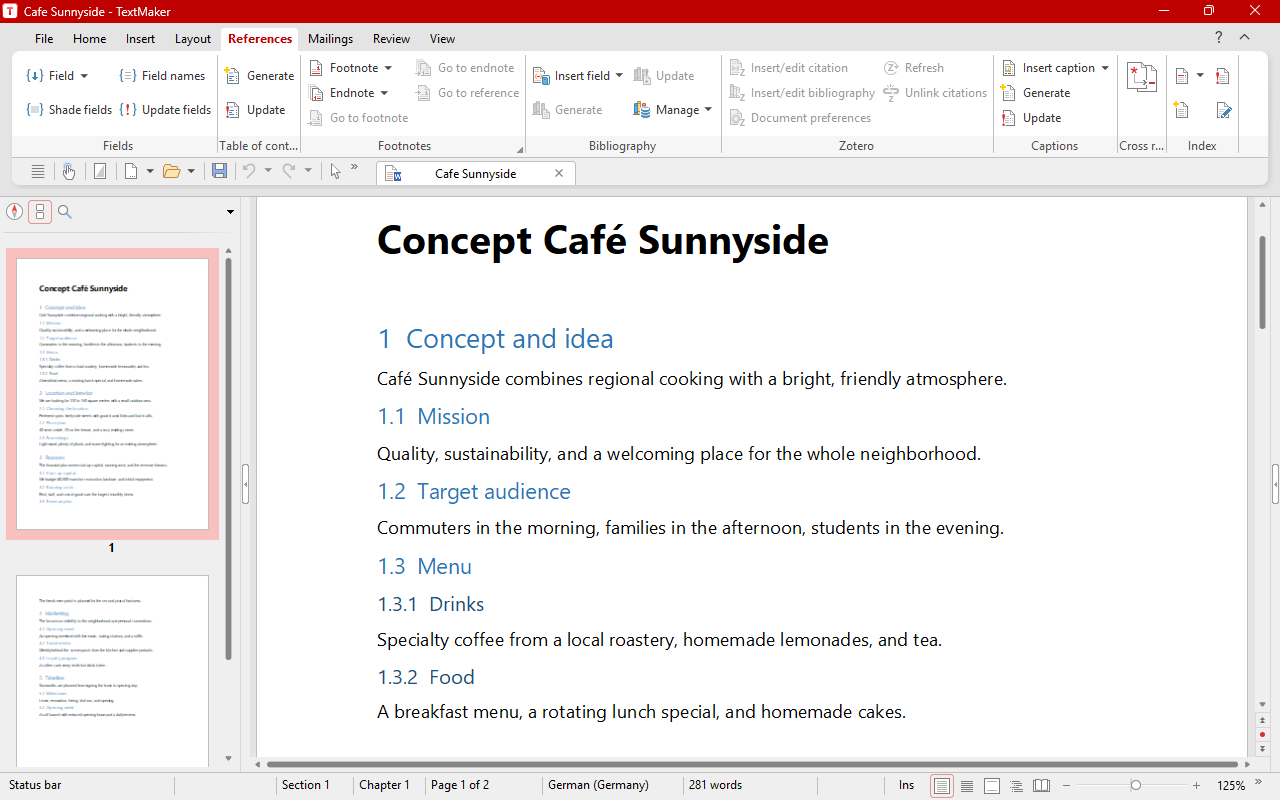The width and height of the screenshot is (1280, 800).
Task: Switch to outline view in status bar
Action: (x=1017, y=786)
